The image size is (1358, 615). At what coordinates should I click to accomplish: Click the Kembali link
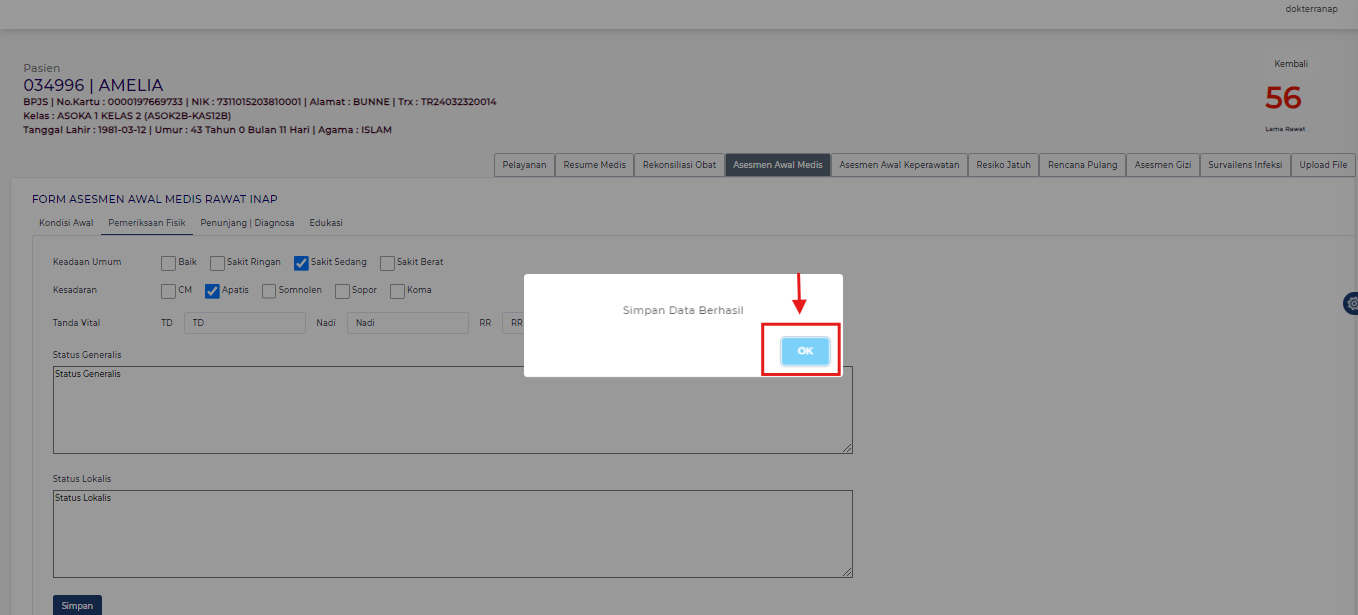[x=1290, y=64]
